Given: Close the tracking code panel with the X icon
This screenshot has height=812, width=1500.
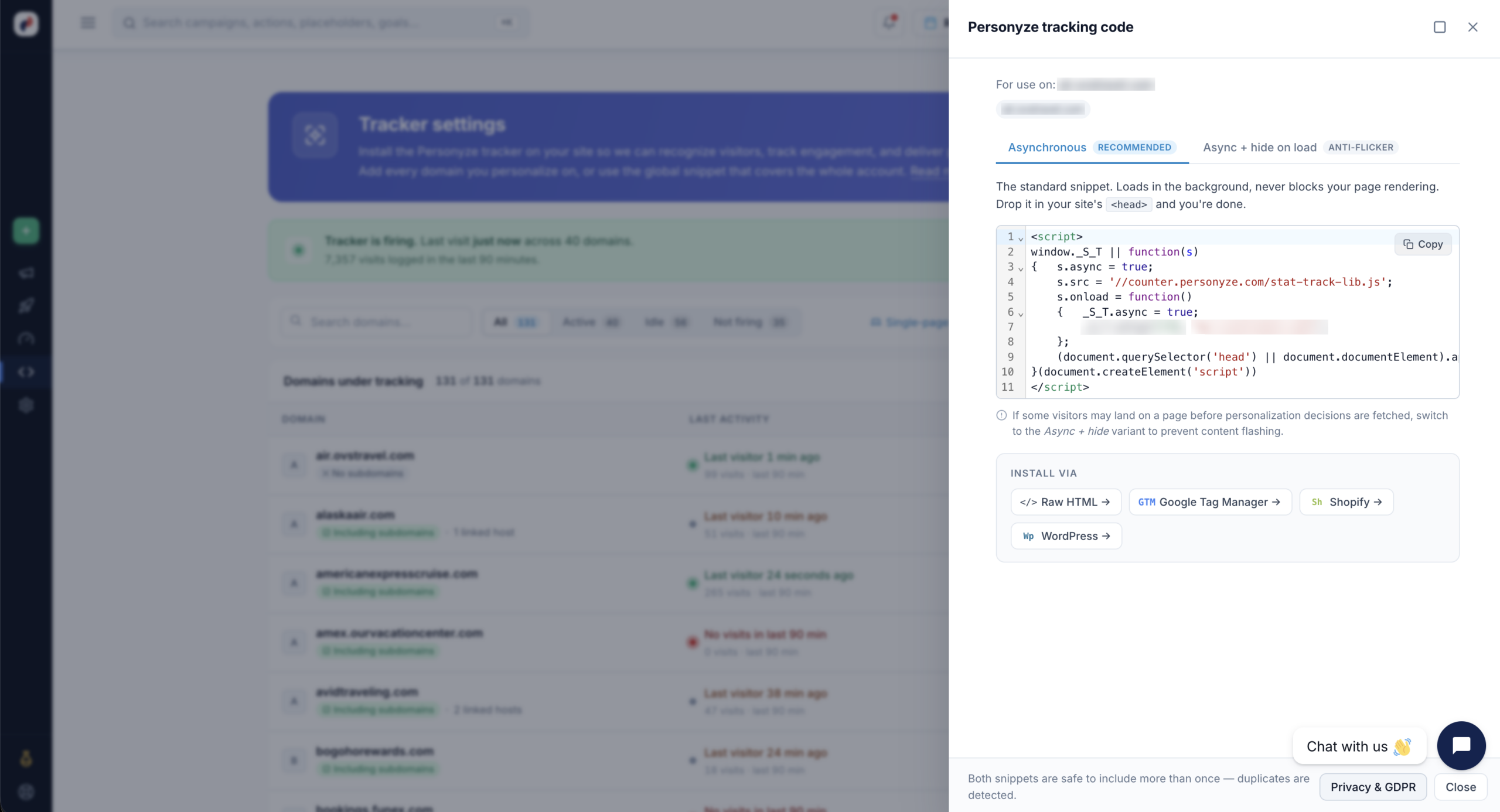Looking at the screenshot, I should pos(1472,27).
